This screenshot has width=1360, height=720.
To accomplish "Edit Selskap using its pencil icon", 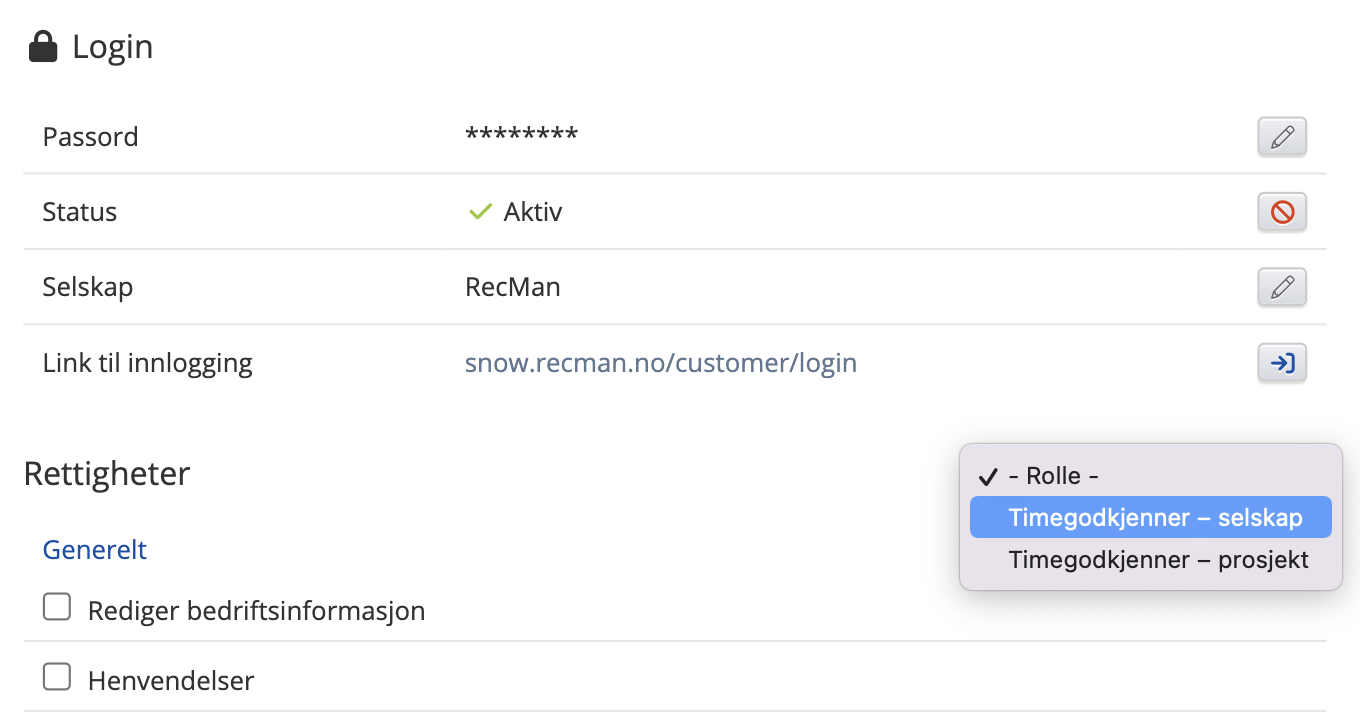I will [x=1282, y=288].
